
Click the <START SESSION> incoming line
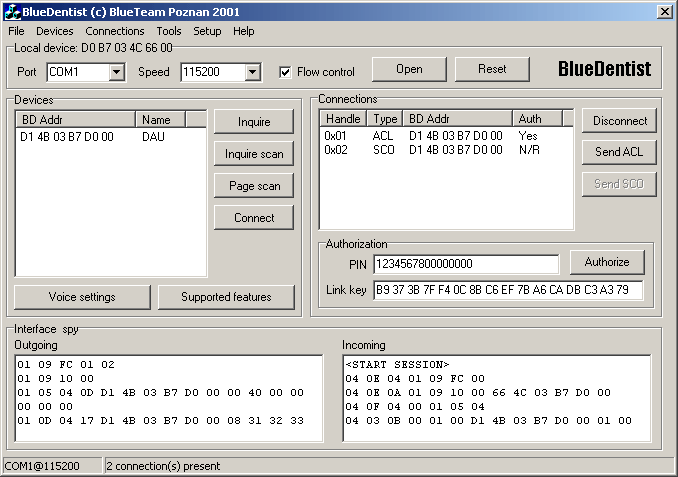[397, 365]
